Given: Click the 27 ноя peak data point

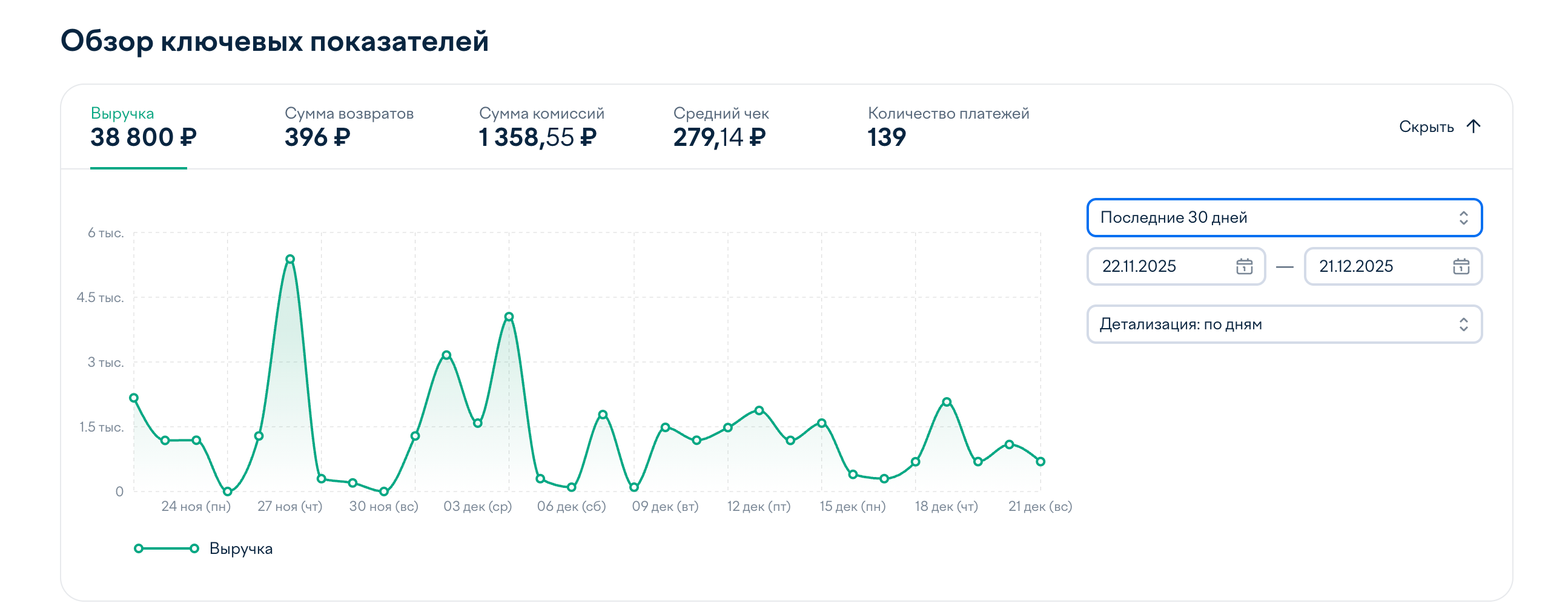Looking at the screenshot, I should point(290,259).
